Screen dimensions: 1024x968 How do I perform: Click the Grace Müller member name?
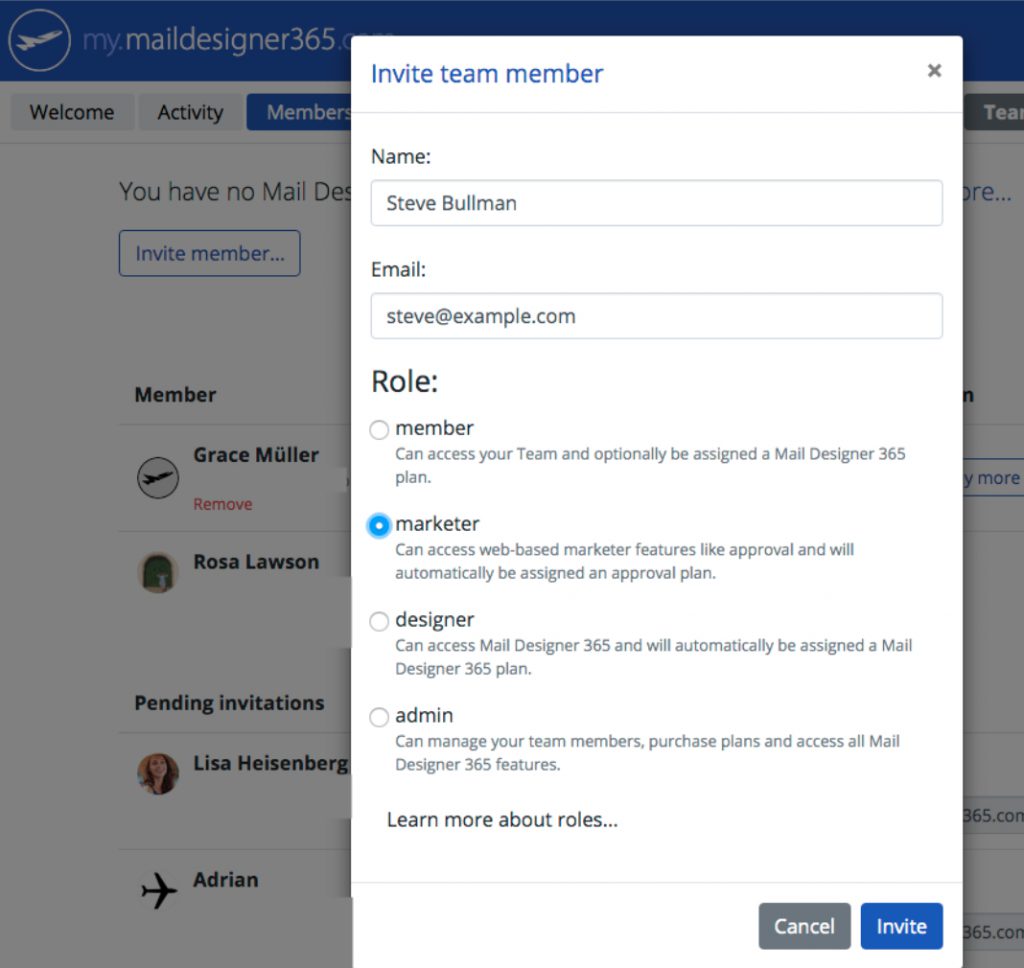point(256,455)
